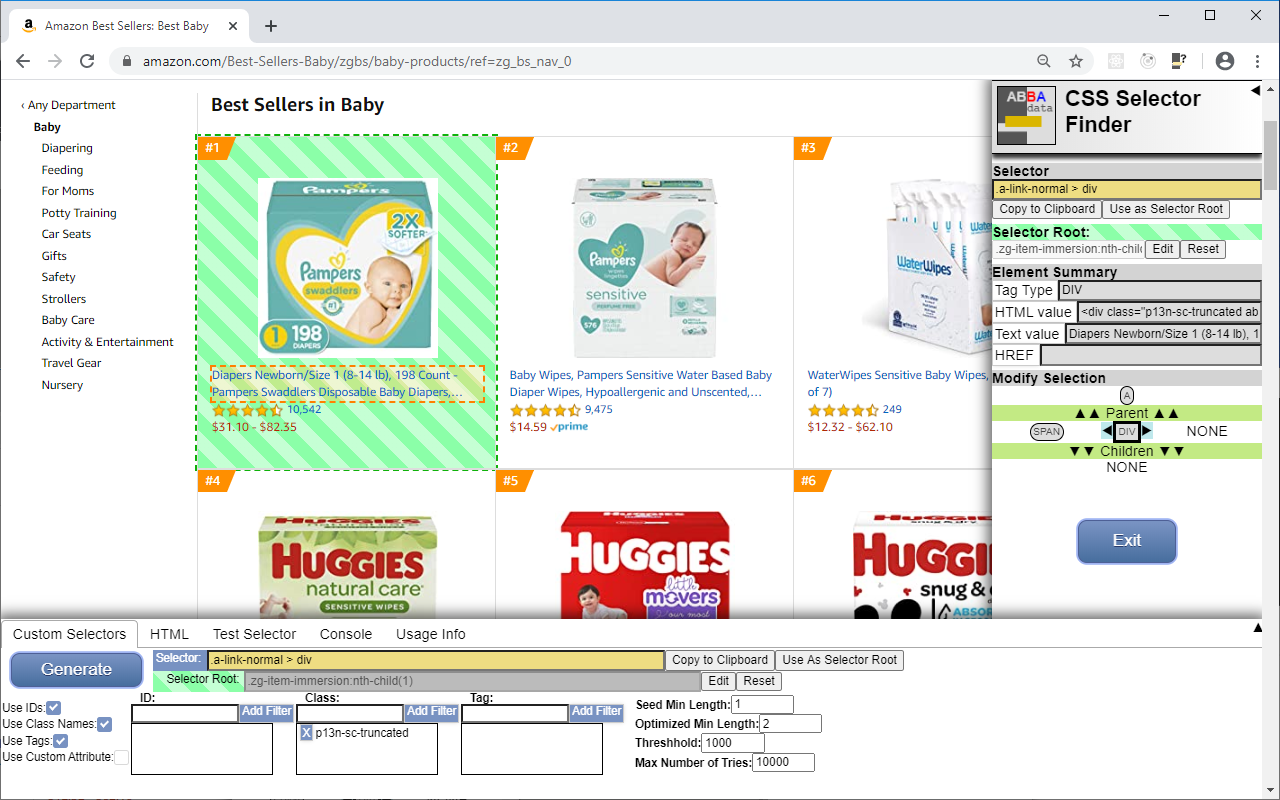Open the Chrome profile avatar
The image size is (1280, 800).
pyautogui.click(x=1225, y=61)
